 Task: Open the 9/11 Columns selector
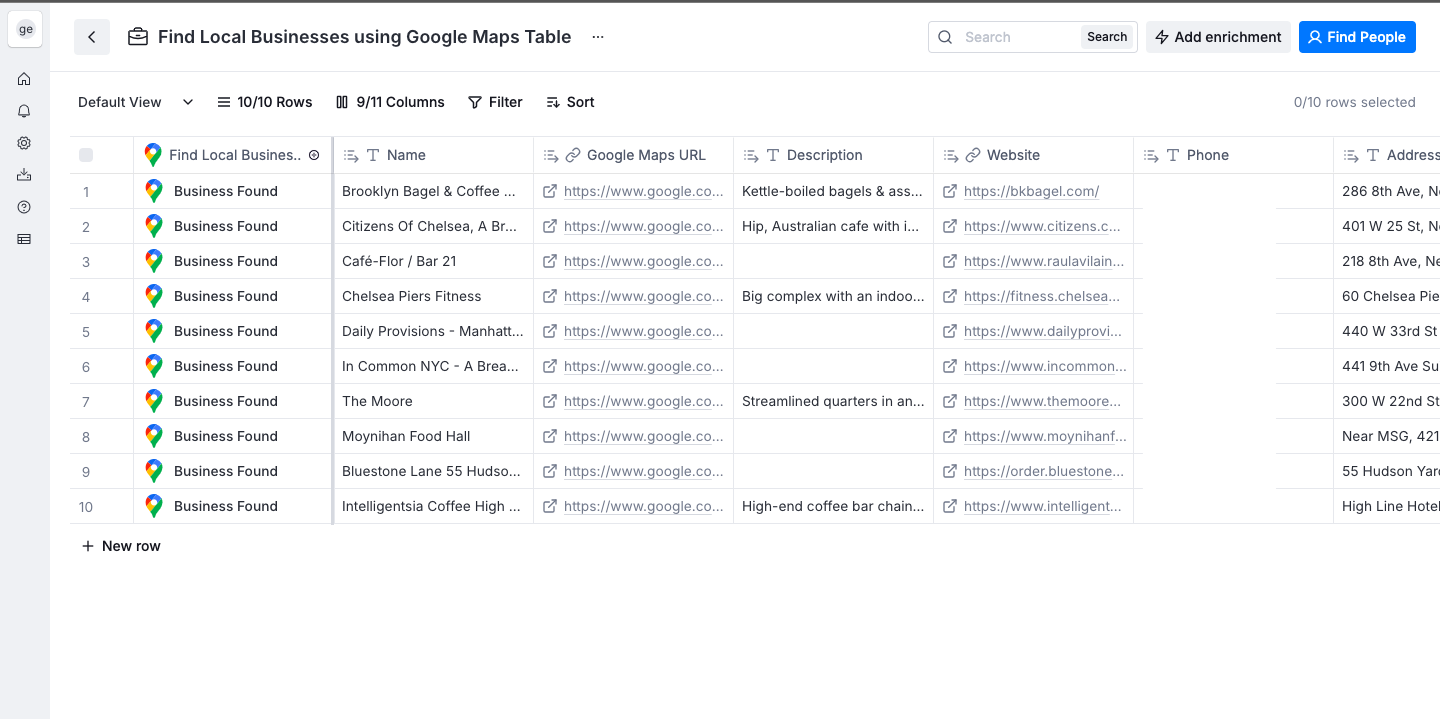[390, 102]
